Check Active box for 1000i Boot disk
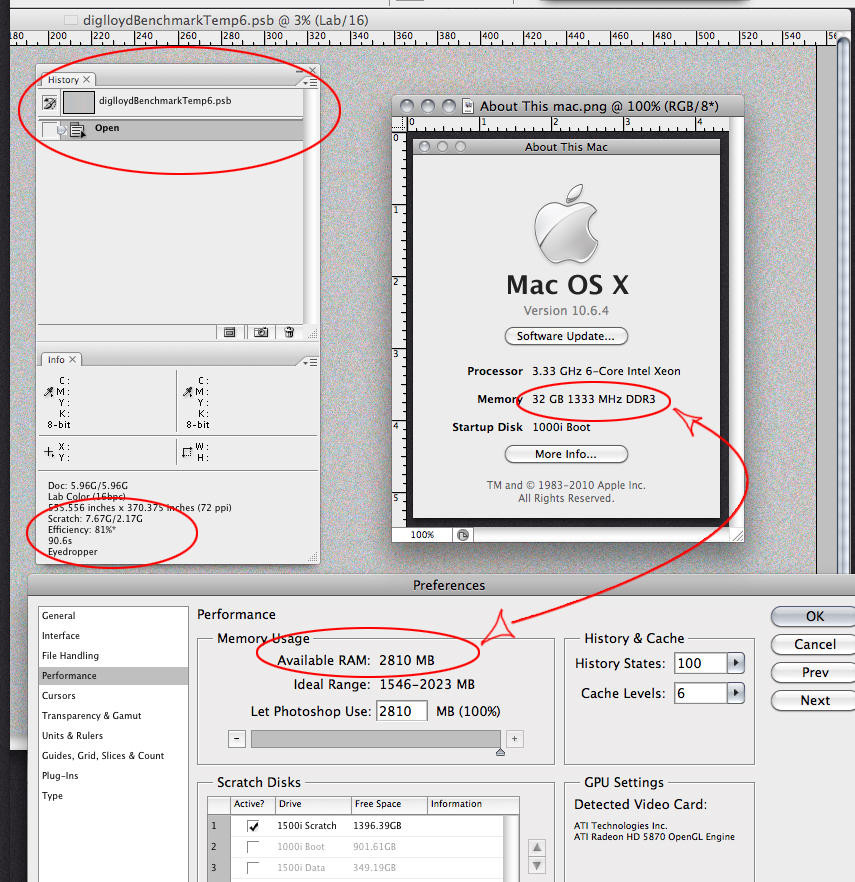Screen dimensions: 855x882 (x=253, y=847)
